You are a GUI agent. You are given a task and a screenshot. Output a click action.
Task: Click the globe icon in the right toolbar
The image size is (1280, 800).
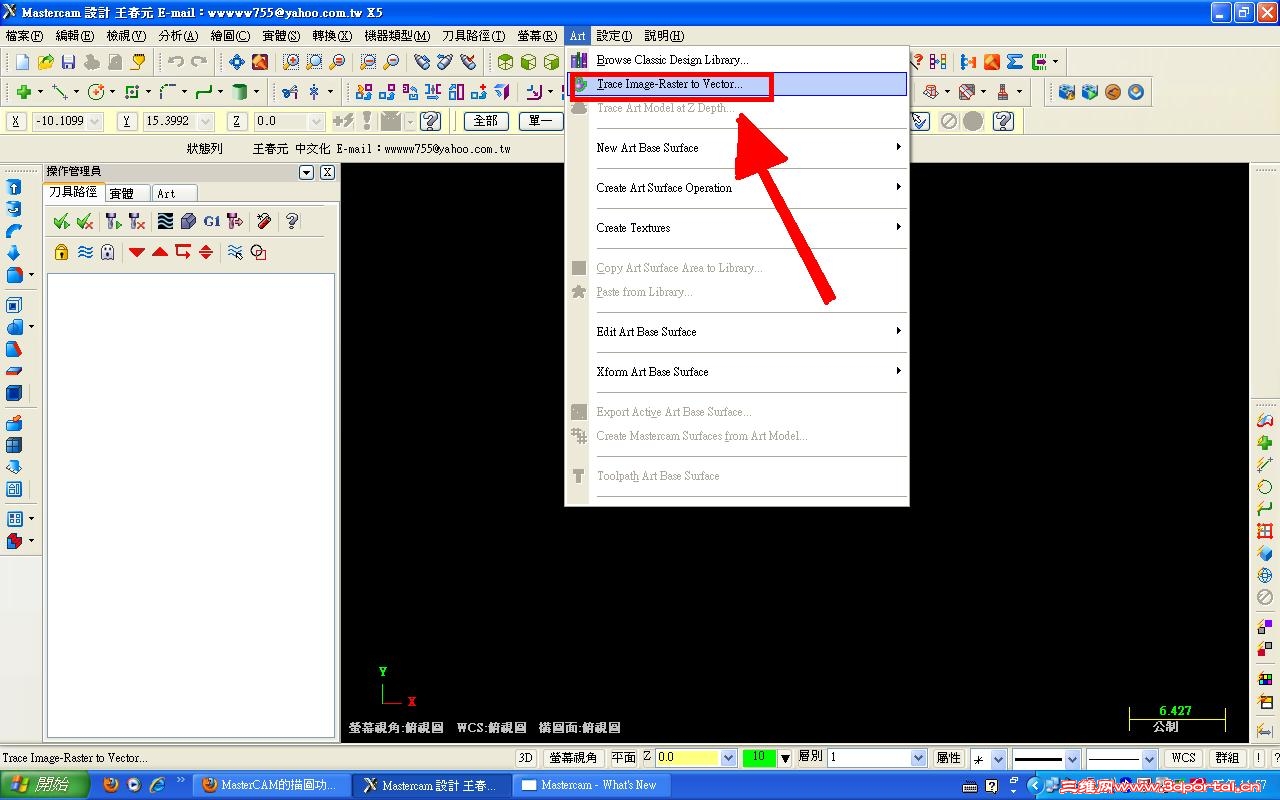tap(1265, 575)
